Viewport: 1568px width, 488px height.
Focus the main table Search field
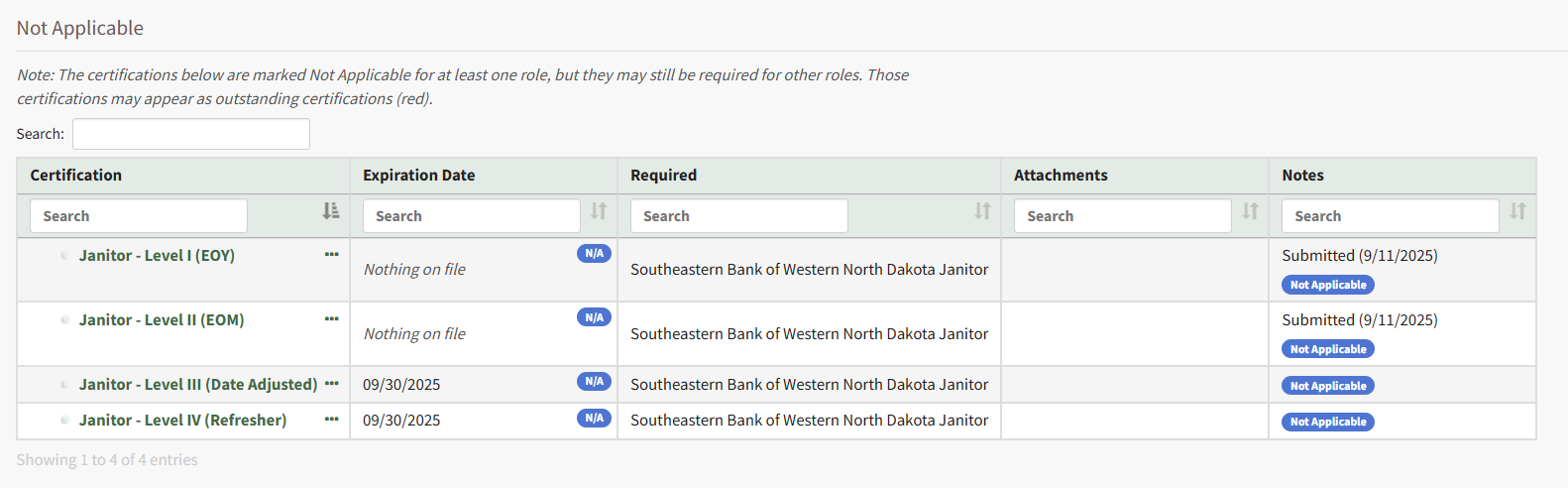pyautogui.click(x=191, y=134)
